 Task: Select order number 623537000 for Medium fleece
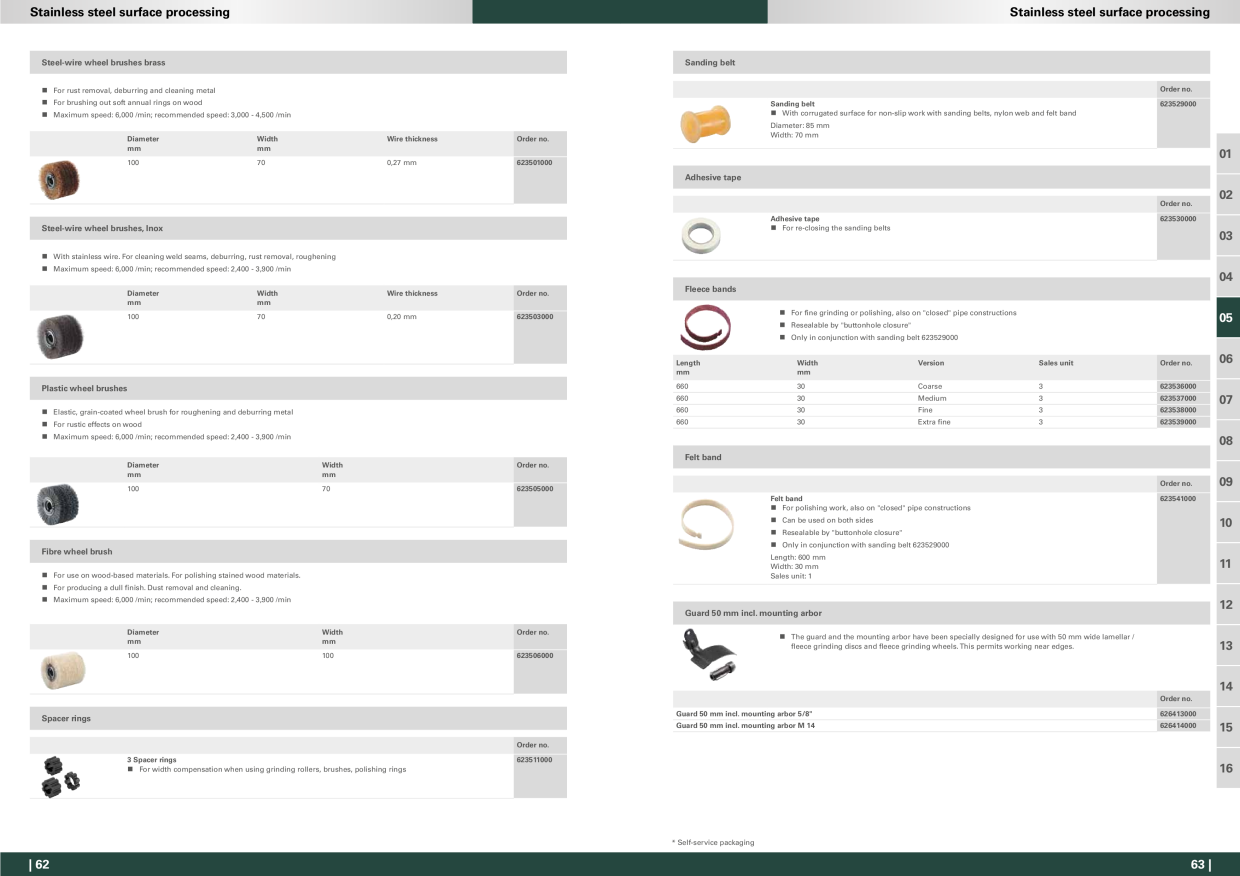1178,398
